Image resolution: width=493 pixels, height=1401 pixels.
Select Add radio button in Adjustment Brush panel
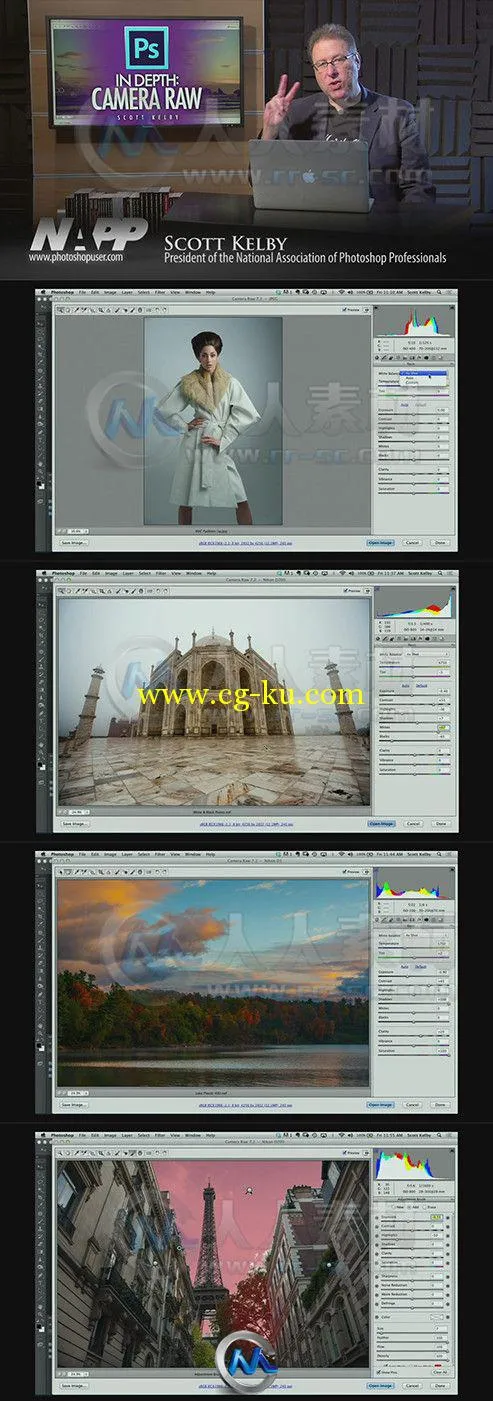[409, 1207]
